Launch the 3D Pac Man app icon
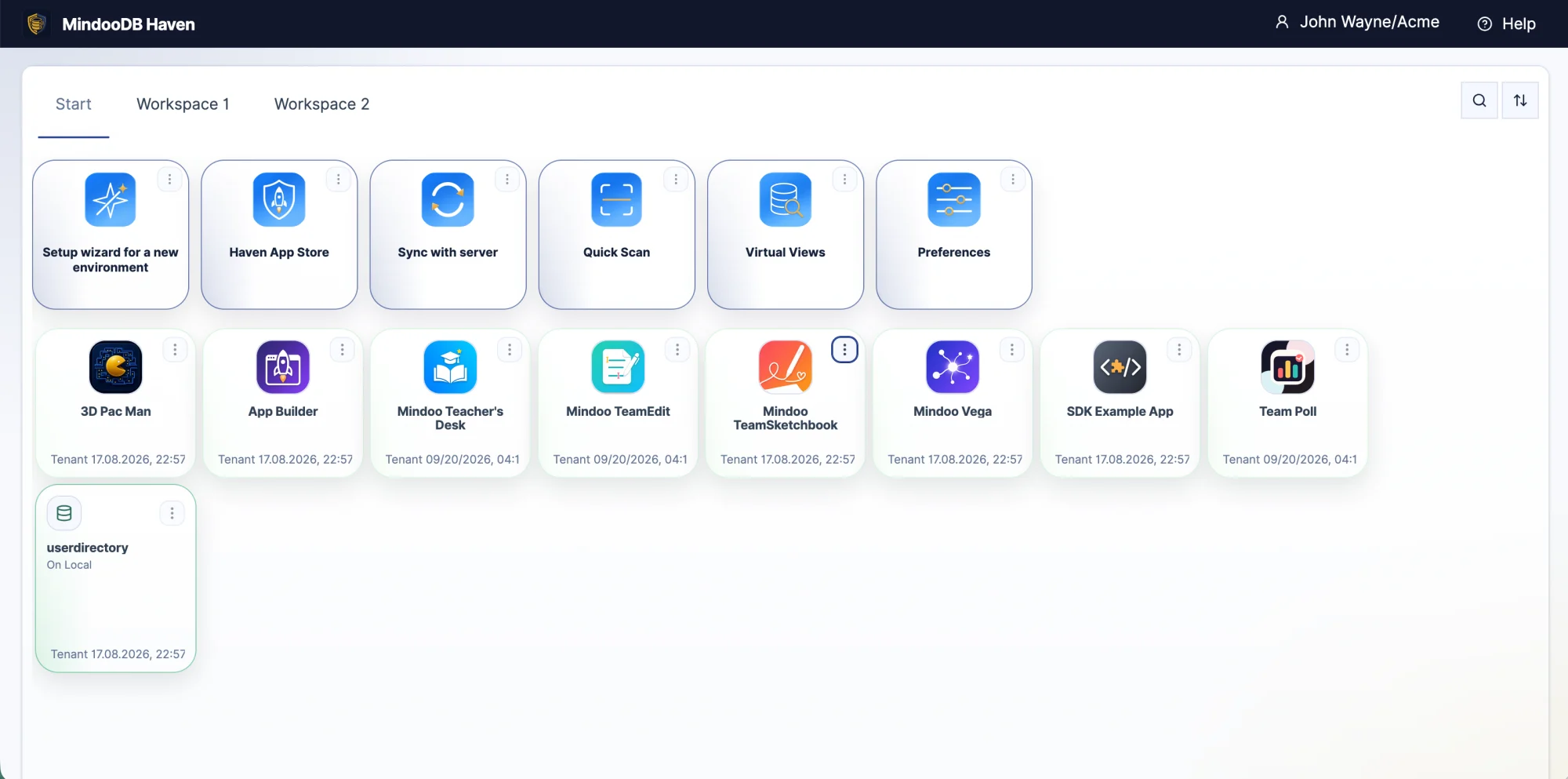Screen dimensions: 1568x779 click(116, 366)
